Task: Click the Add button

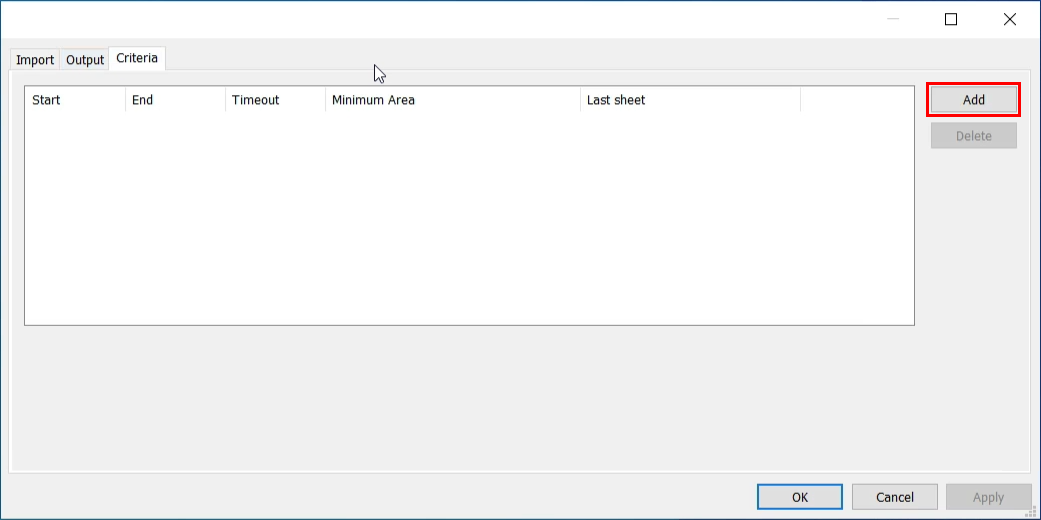Action: (x=973, y=100)
